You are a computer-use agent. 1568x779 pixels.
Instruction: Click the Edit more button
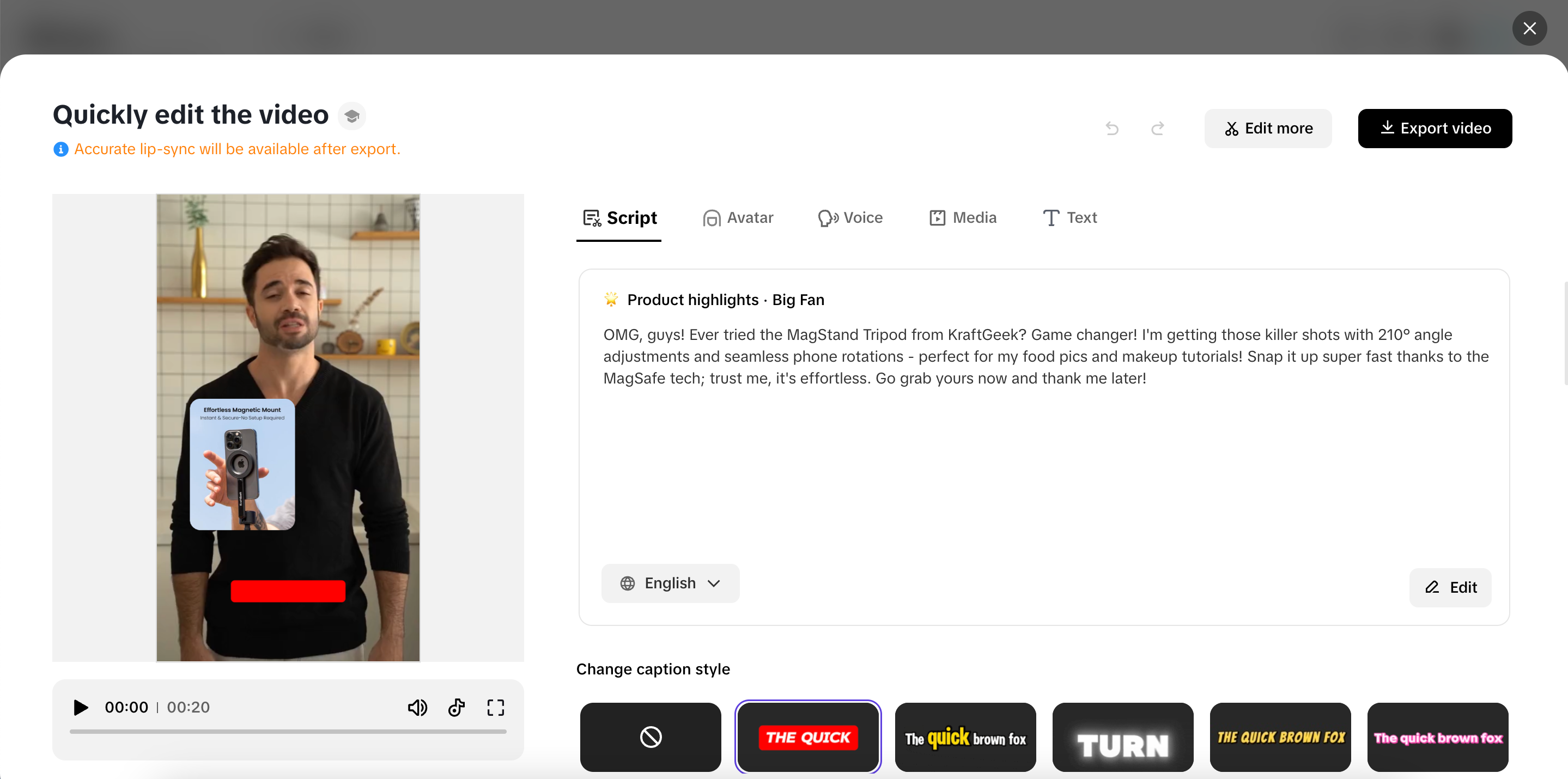[1268, 129]
